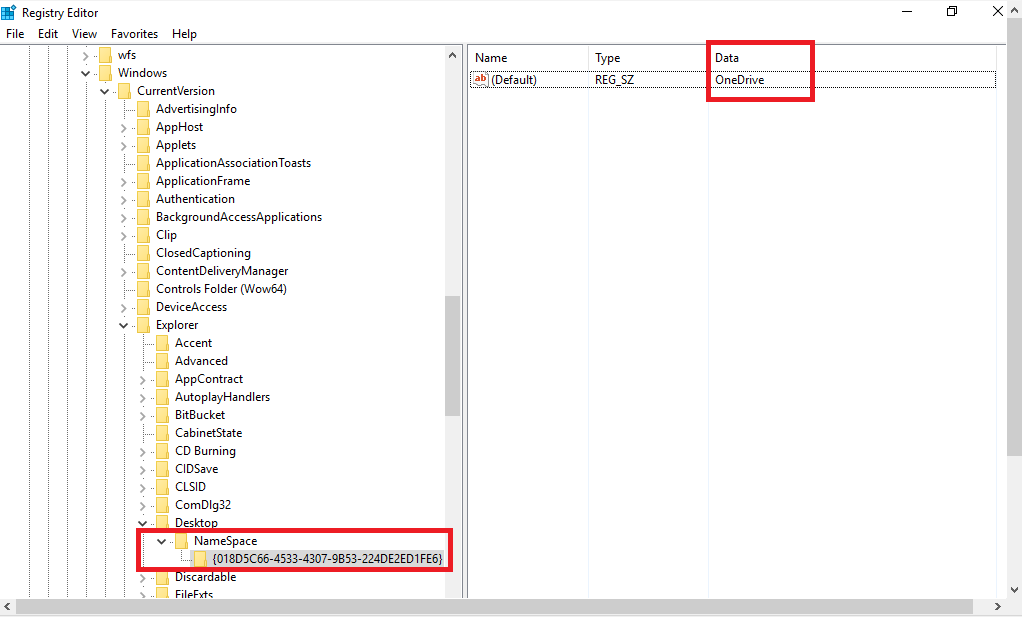Click the ContentDeliveryManager folder icon
The image size is (1022, 617).
[x=143, y=270]
